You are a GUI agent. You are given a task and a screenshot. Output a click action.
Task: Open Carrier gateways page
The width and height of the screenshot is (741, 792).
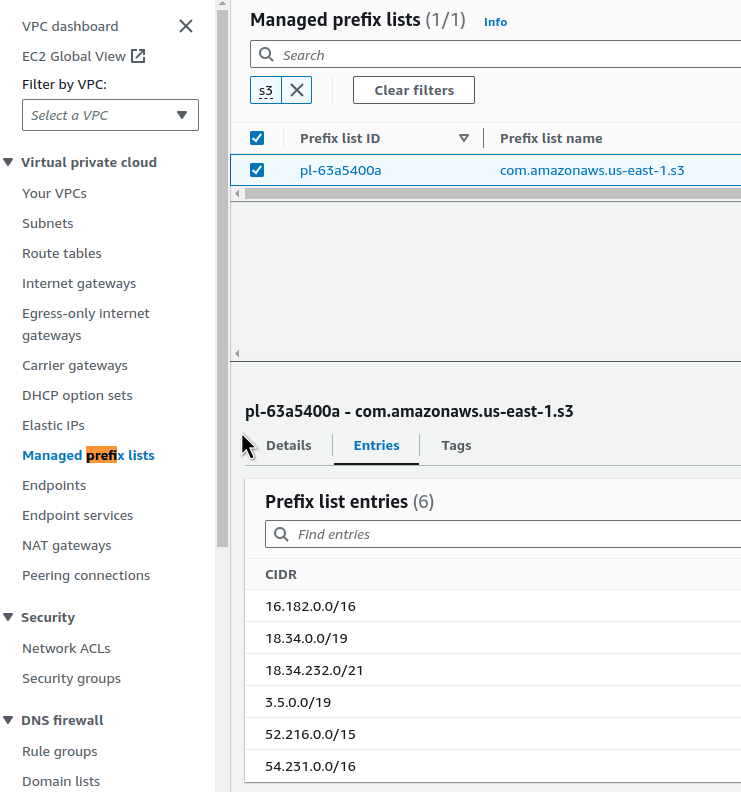tap(75, 366)
